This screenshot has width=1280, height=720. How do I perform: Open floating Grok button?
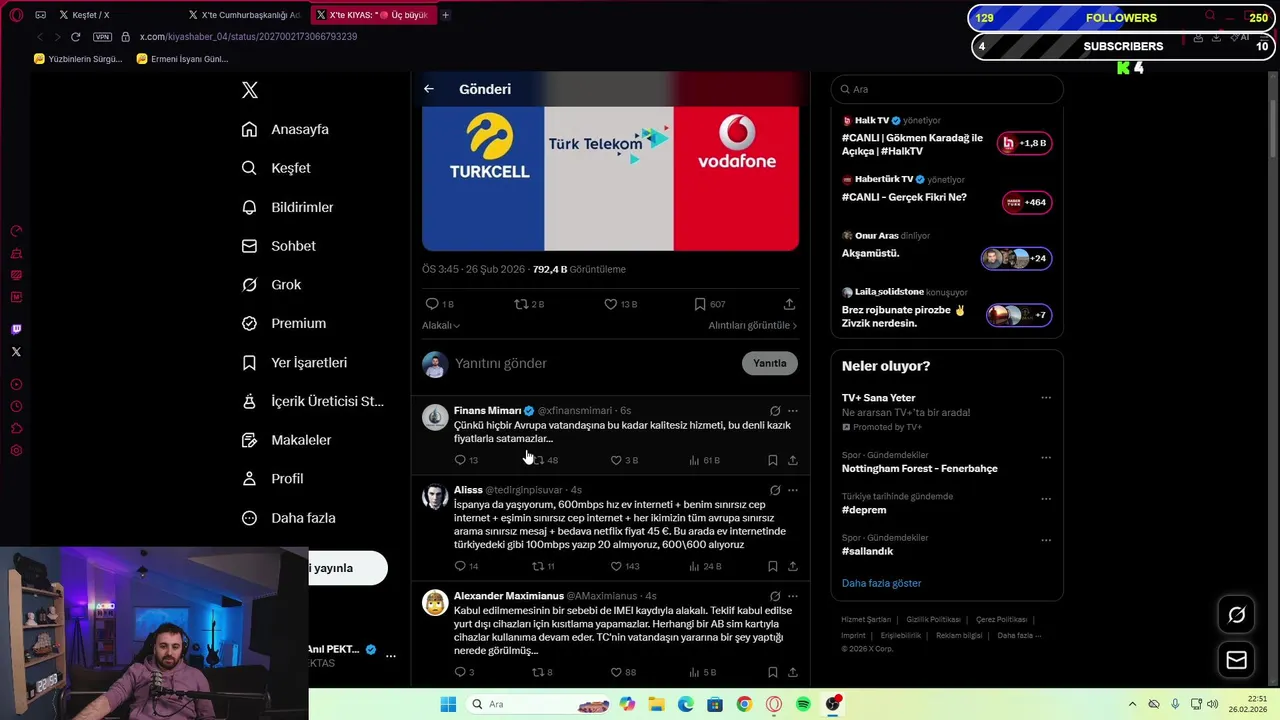[x=1237, y=615]
